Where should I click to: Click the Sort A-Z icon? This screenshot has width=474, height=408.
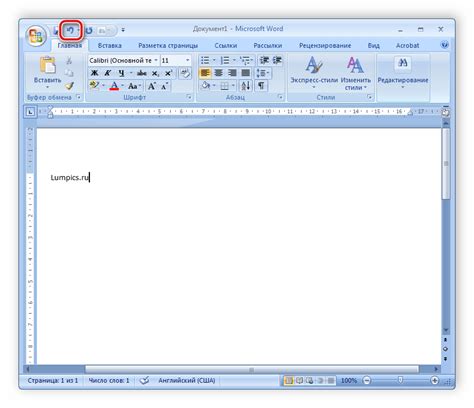point(245,86)
